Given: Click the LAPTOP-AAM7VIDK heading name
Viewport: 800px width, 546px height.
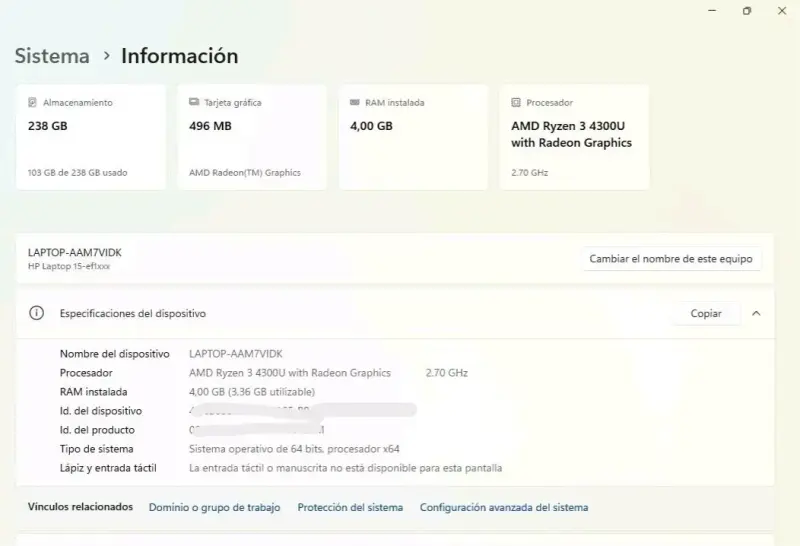Looking at the screenshot, I should tap(75, 252).
